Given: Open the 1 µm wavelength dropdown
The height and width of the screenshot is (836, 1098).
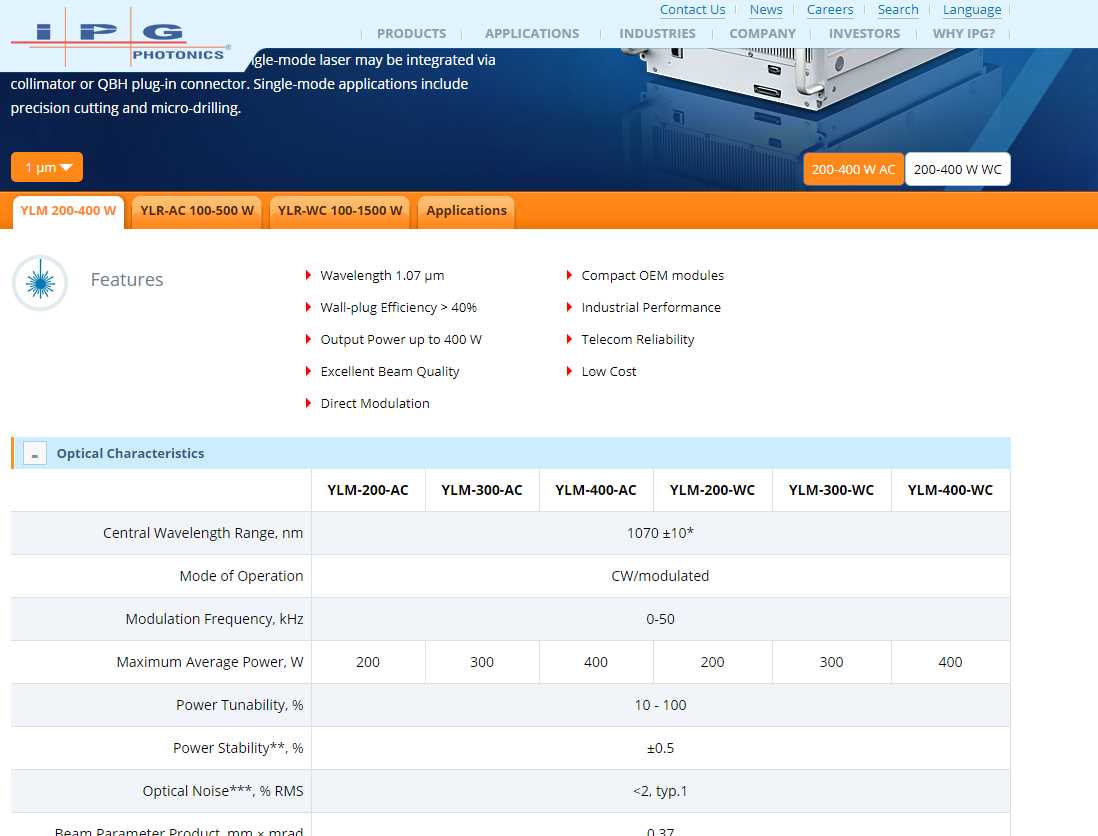Looking at the screenshot, I should click(x=47, y=167).
